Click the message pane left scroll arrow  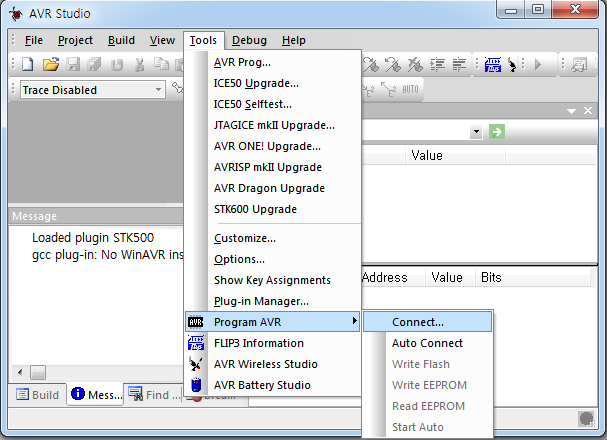20,373
